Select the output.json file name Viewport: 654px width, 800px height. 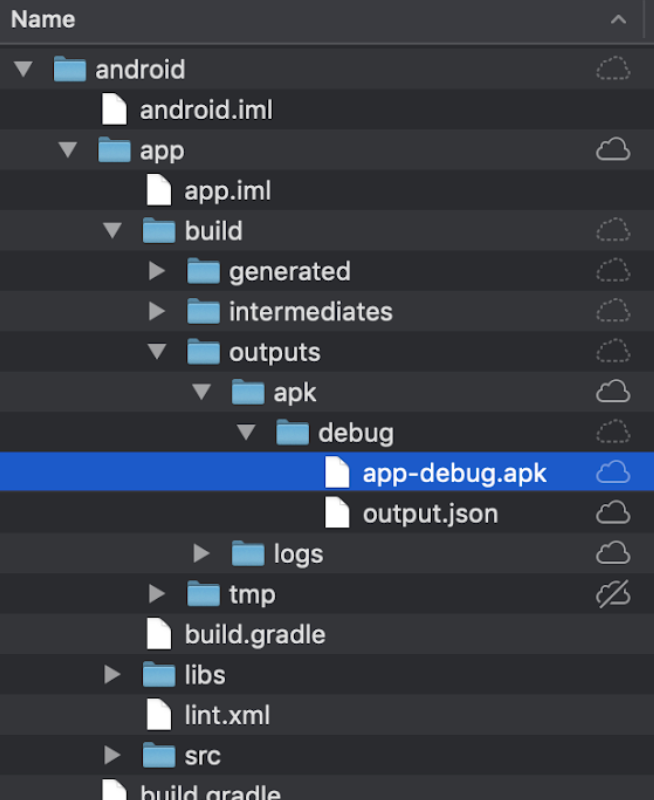coord(430,513)
